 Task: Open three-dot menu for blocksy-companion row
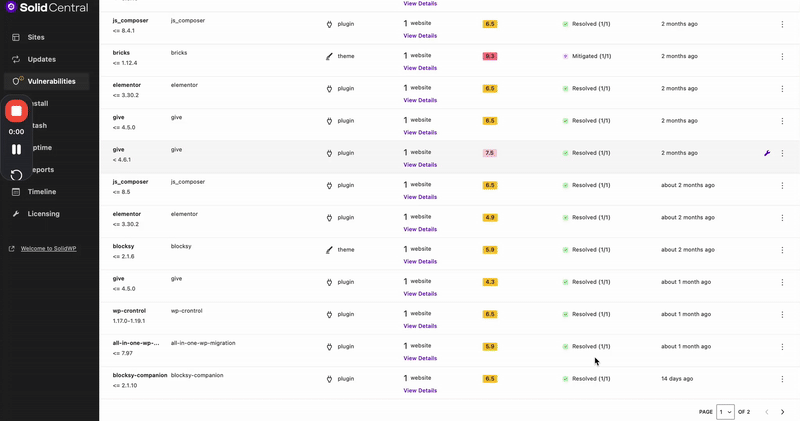[x=782, y=379]
